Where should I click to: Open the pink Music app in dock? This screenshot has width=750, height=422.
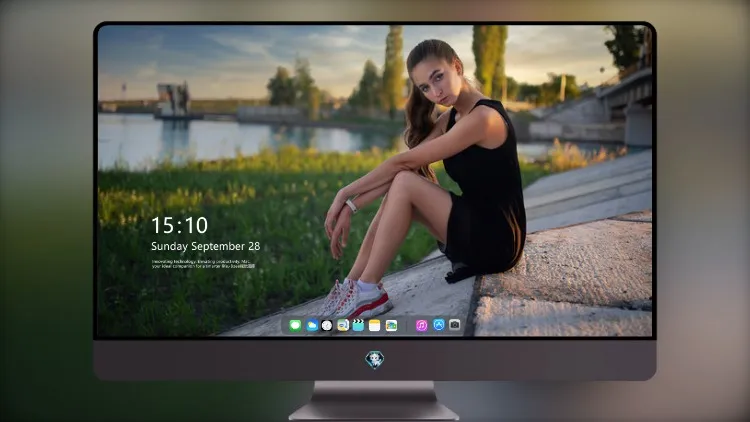(x=421, y=325)
